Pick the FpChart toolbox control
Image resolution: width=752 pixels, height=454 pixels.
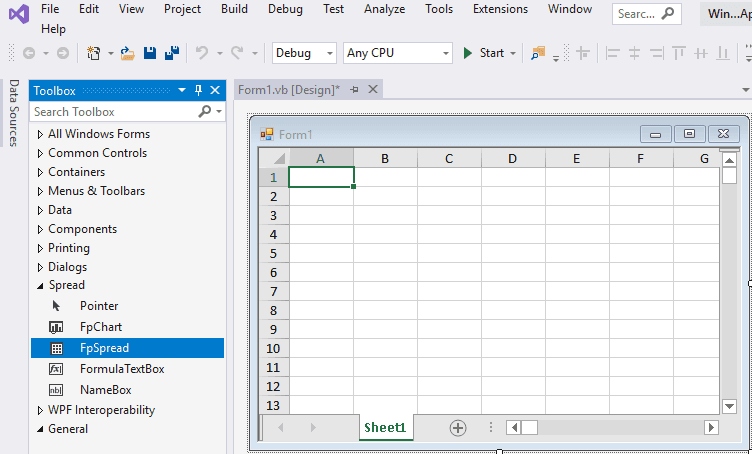(100, 327)
